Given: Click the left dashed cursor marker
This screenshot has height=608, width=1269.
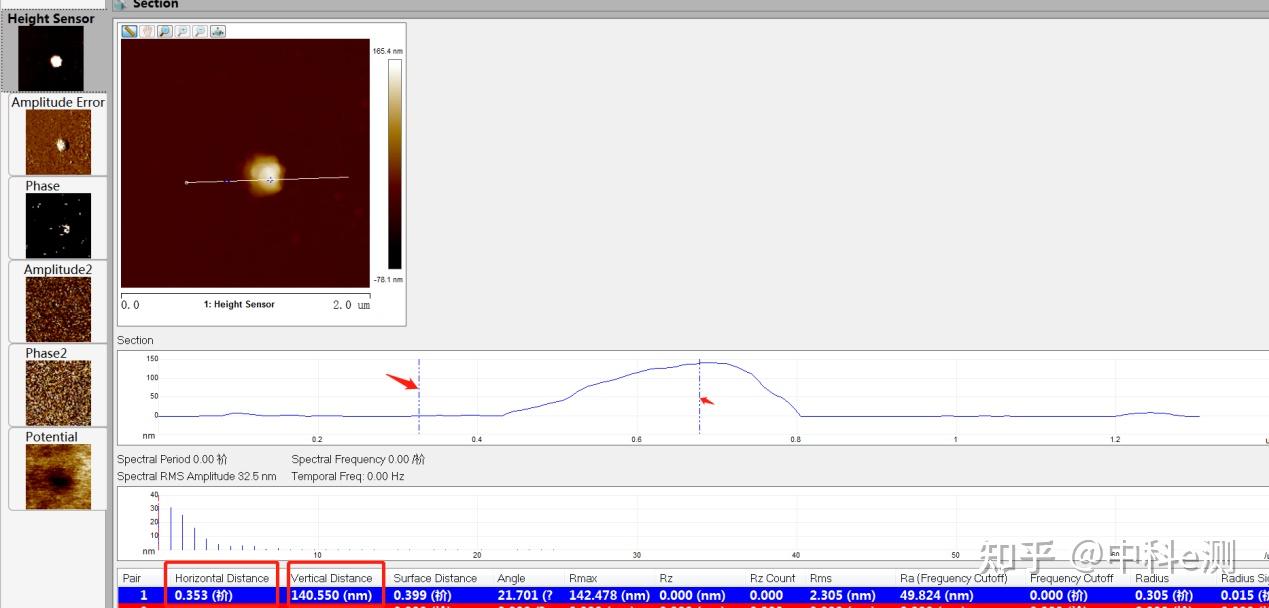Looking at the screenshot, I should [x=419, y=396].
